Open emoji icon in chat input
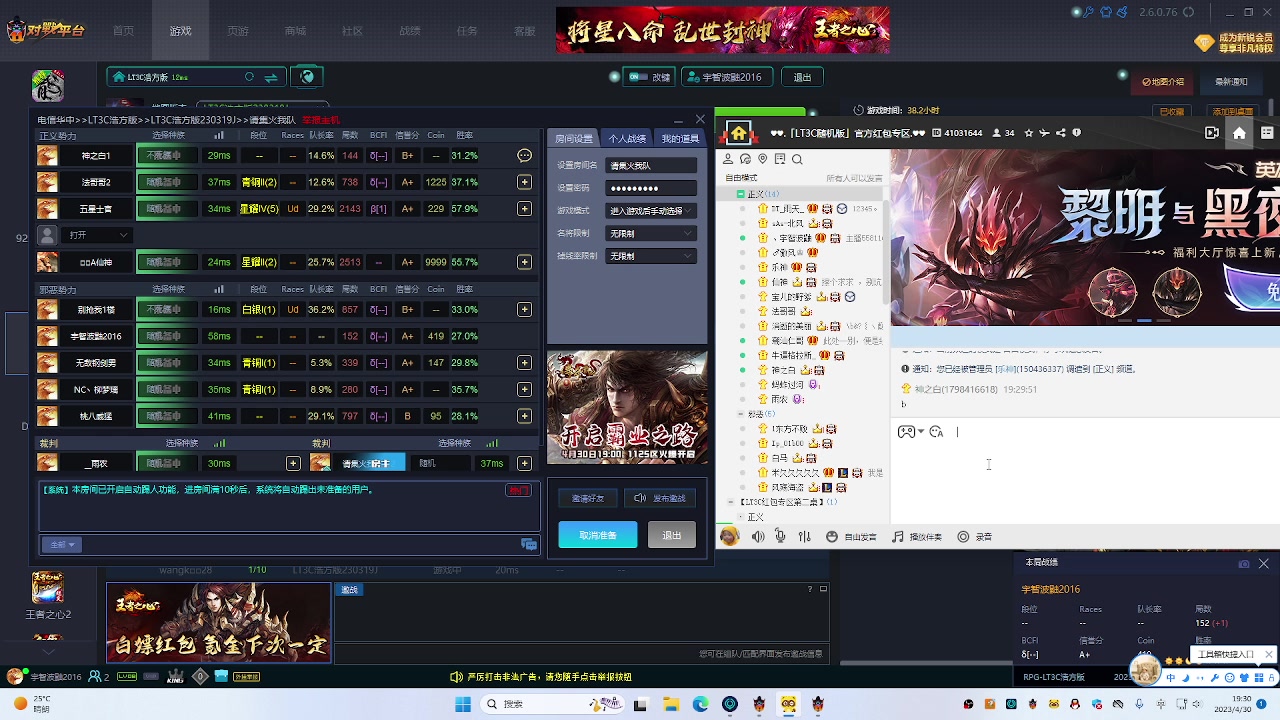The width and height of the screenshot is (1280, 720). [936, 432]
